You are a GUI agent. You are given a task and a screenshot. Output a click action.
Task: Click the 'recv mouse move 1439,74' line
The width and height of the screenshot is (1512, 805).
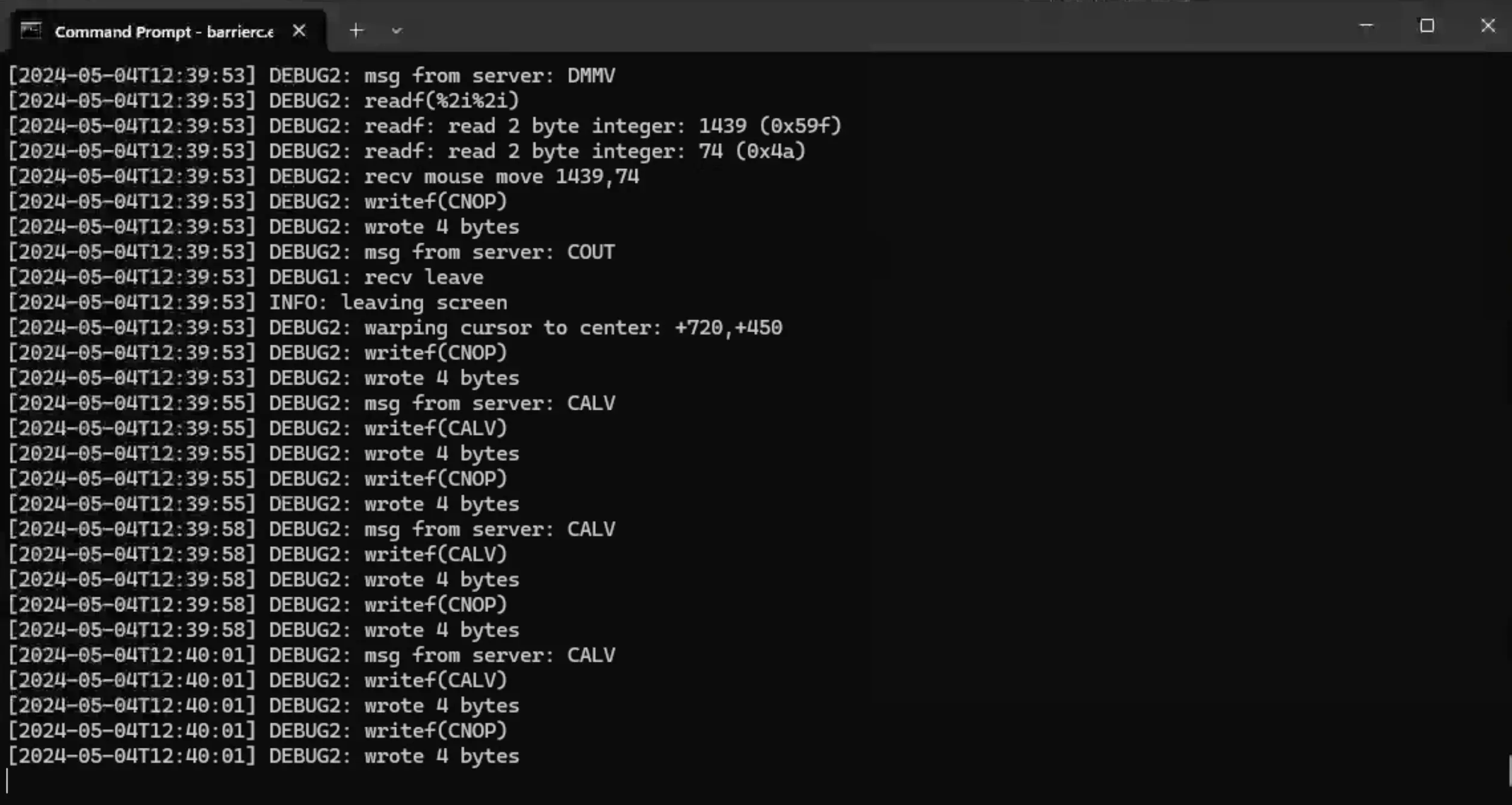coord(324,177)
